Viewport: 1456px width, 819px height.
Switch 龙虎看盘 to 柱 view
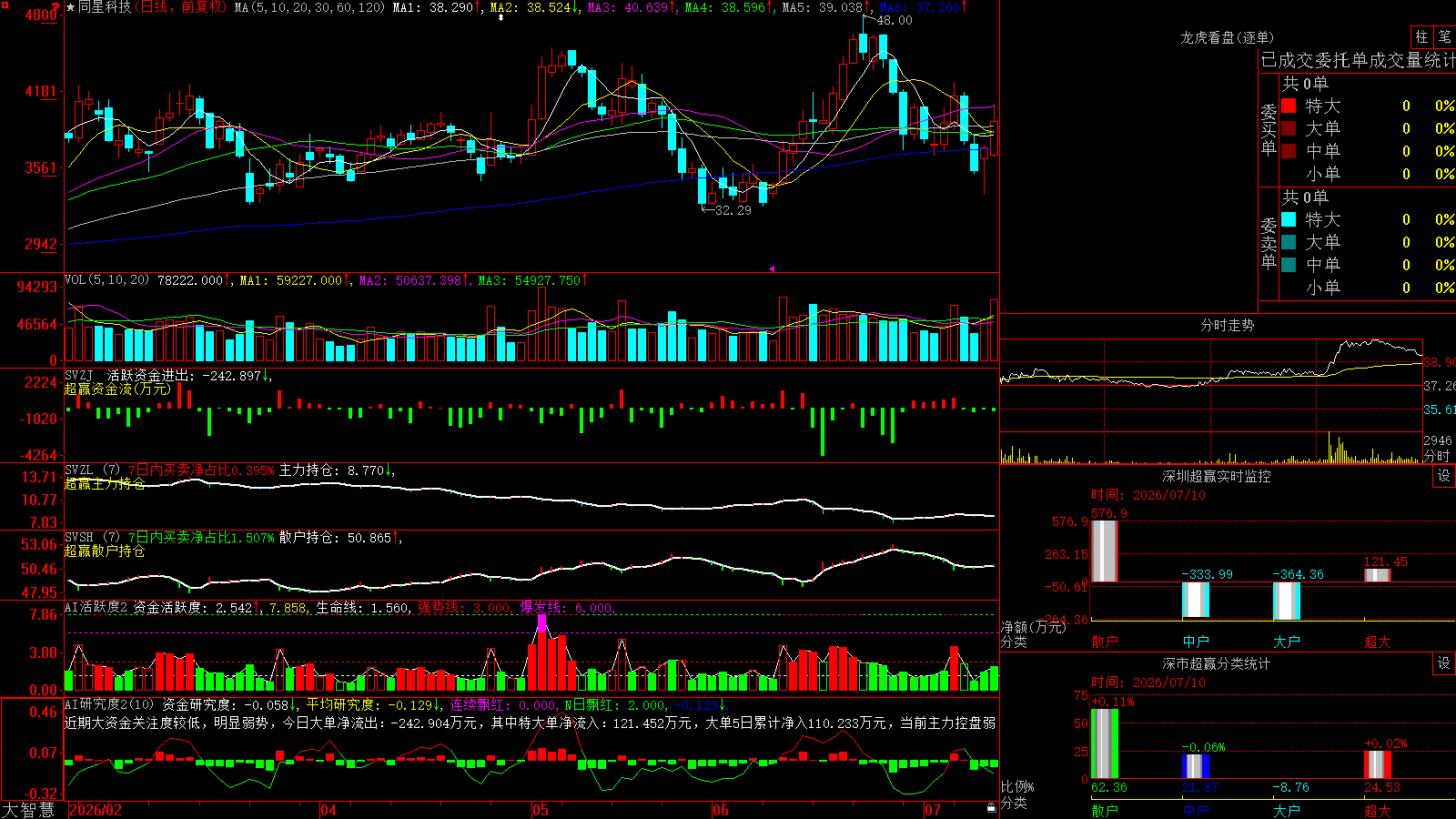1421,36
